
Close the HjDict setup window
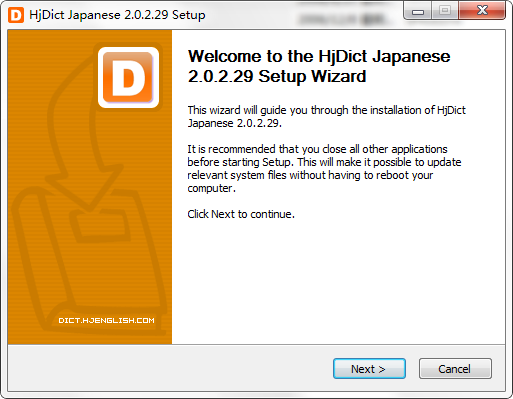point(482,10)
